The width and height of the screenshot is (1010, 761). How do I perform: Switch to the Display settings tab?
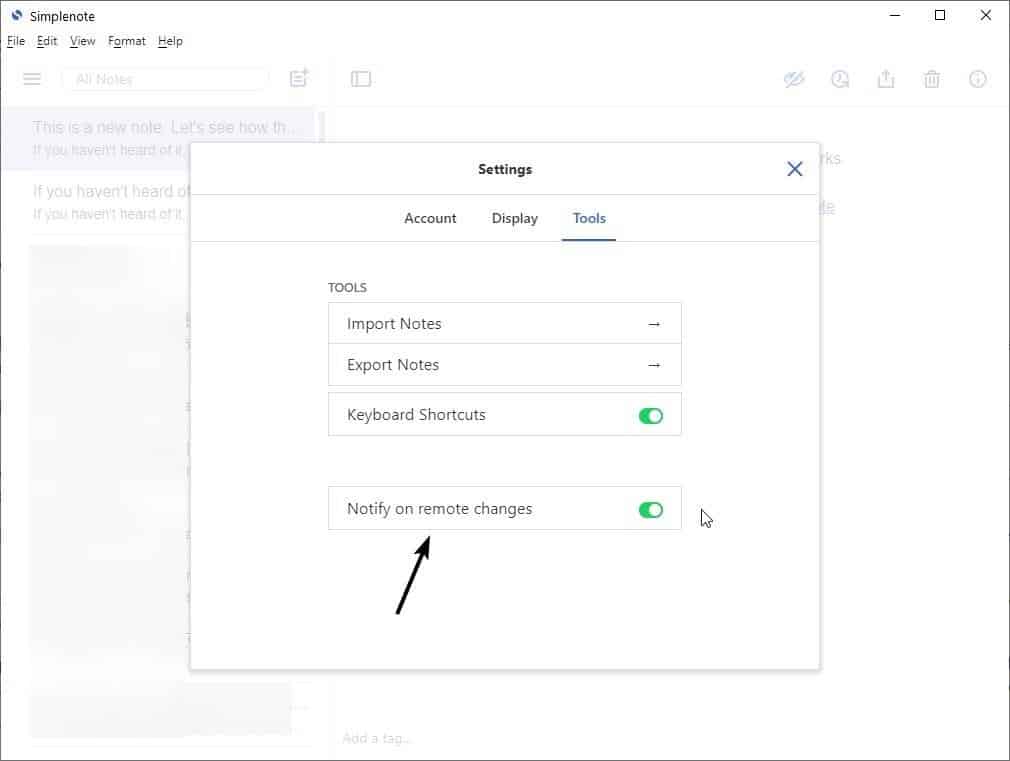click(x=515, y=218)
